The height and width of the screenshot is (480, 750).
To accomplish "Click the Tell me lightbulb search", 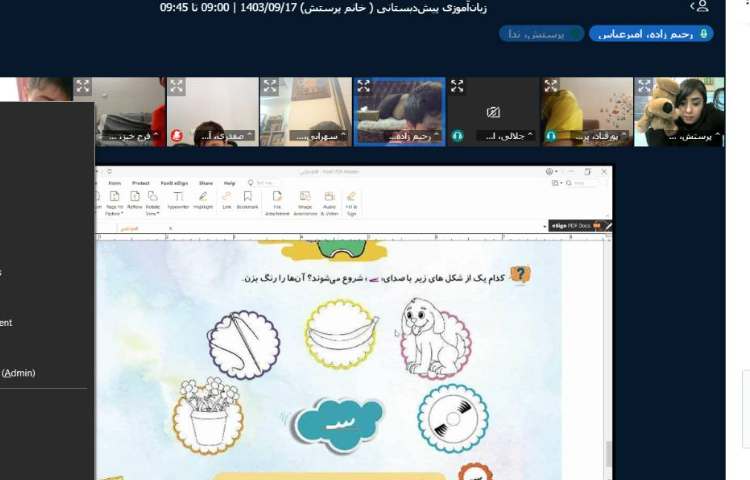I will click(x=250, y=183).
